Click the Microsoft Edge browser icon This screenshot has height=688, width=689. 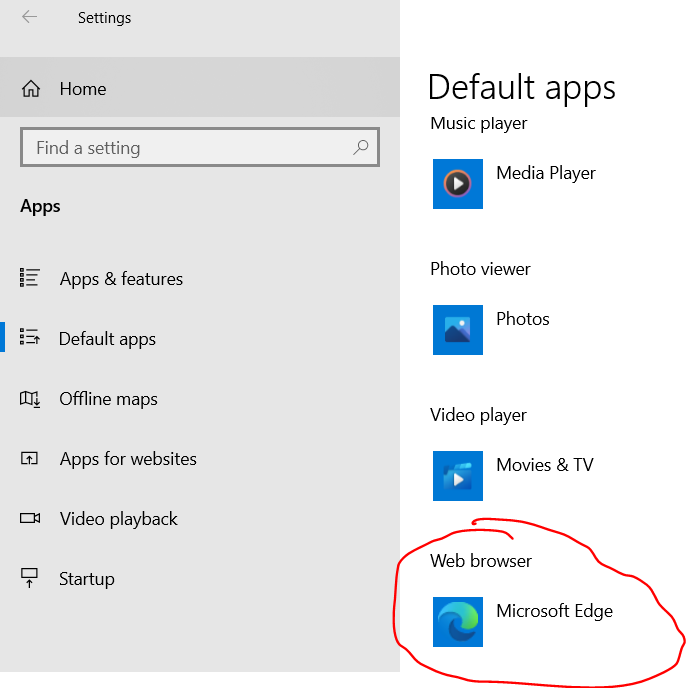click(458, 622)
